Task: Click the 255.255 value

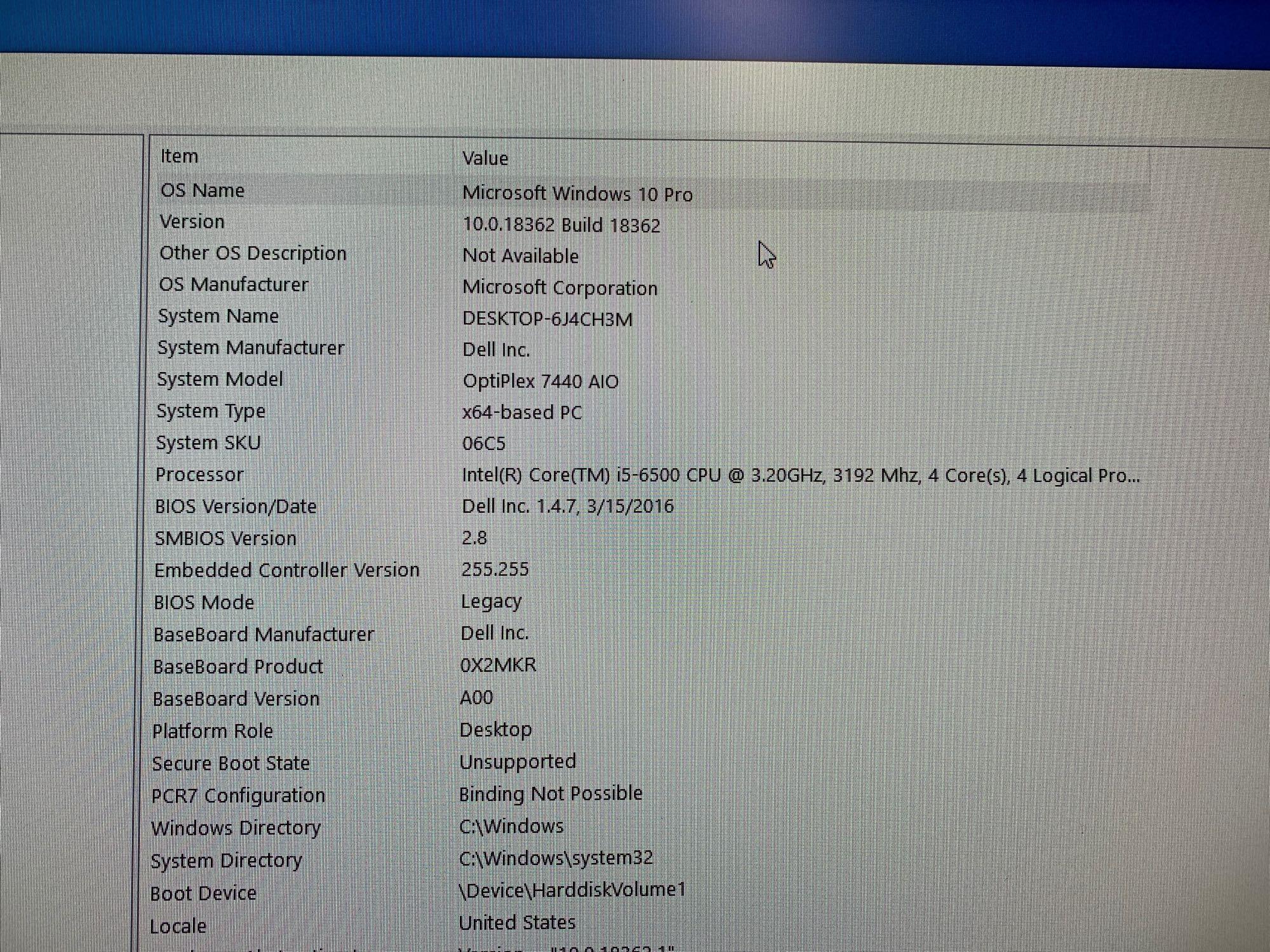Action: click(x=495, y=569)
